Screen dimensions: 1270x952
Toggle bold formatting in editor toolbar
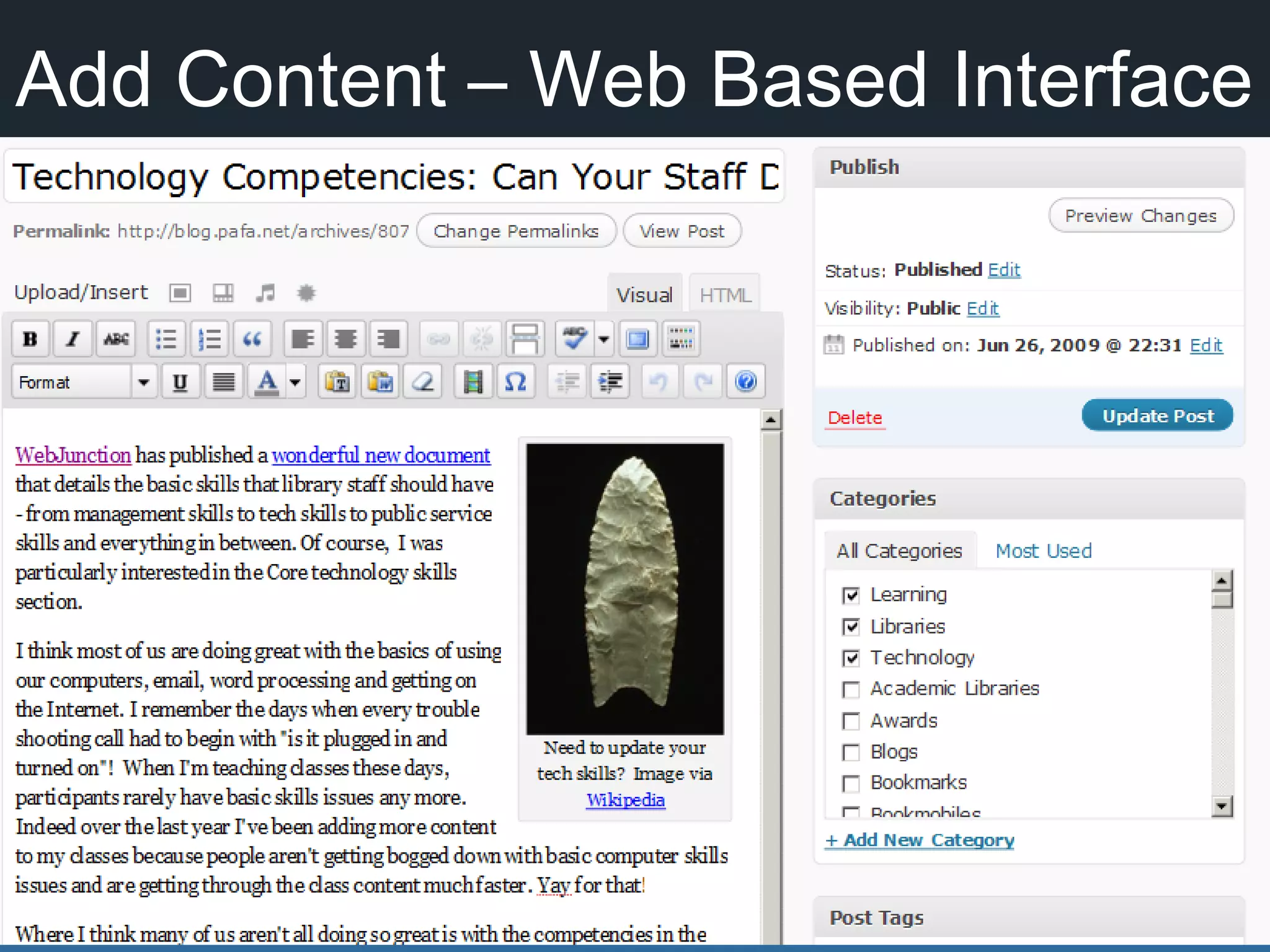tap(30, 339)
